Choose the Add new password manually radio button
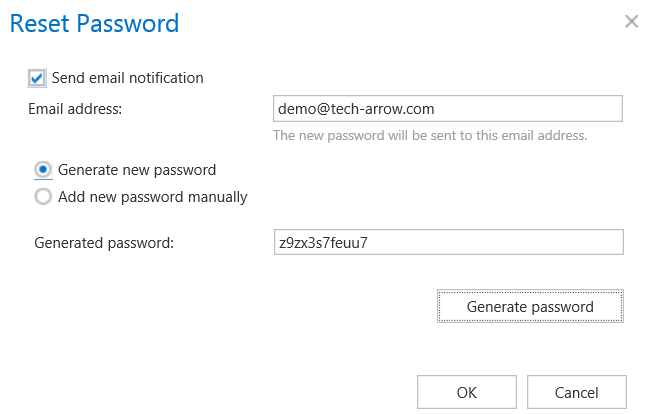The width and height of the screenshot is (646, 414). (43, 197)
